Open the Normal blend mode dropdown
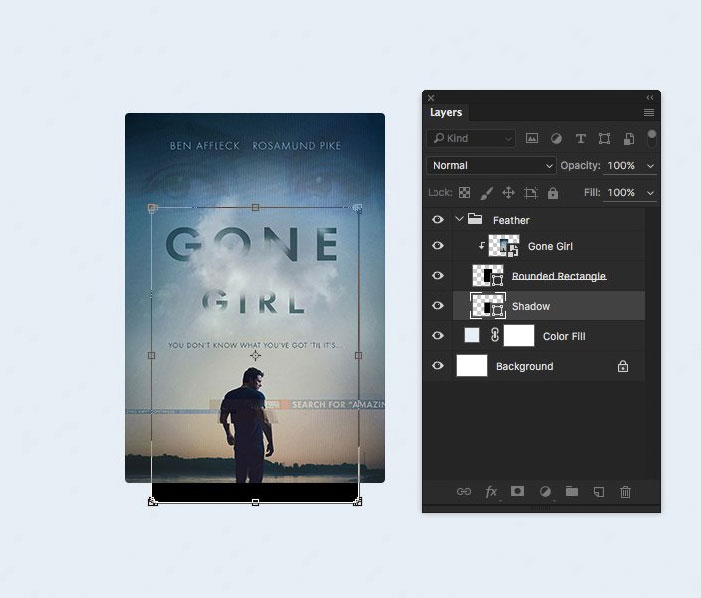The width and height of the screenshot is (701, 598). tap(491, 165)
